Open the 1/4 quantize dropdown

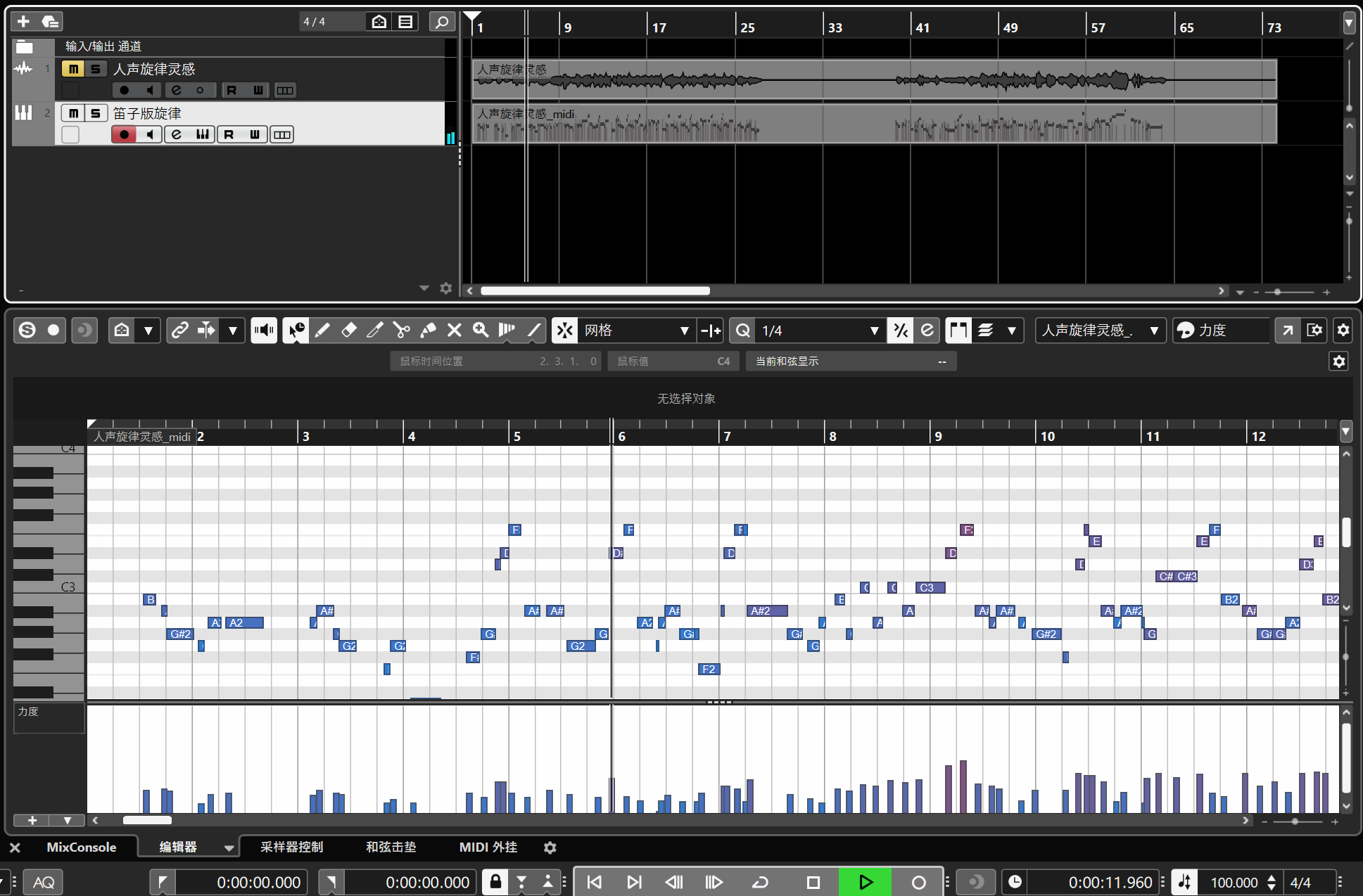[875, 331]
